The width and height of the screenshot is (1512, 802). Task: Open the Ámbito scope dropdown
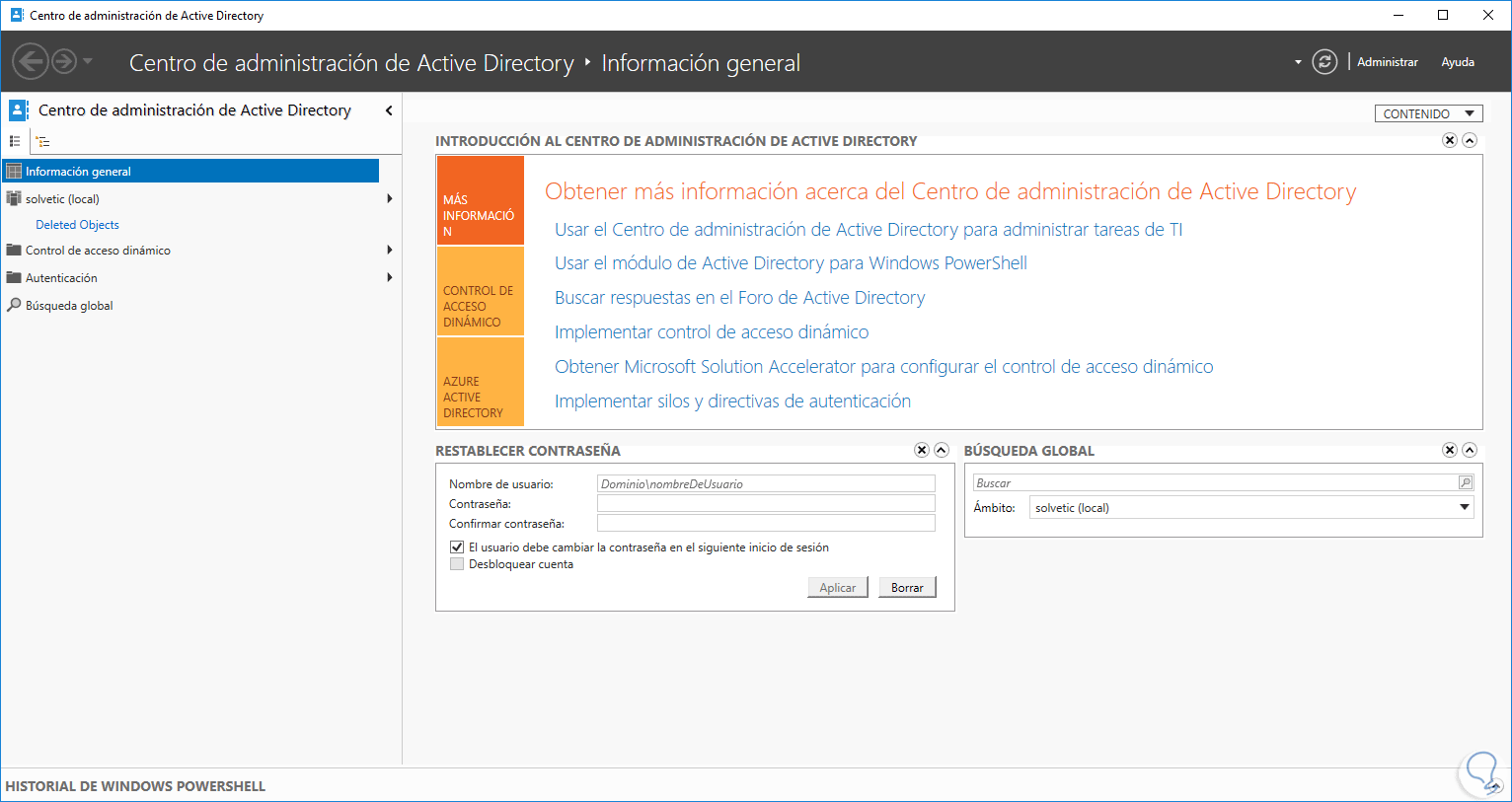pos(1251,507)
